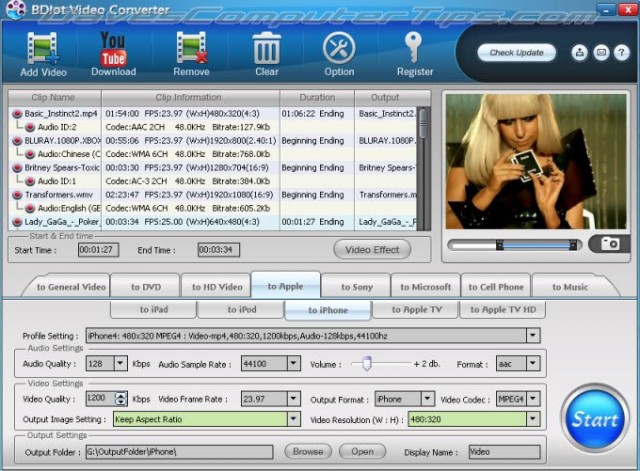The width and height of the screenshot is (640, 471).
Task: Choose the to iPad sub-tab
Action: (153, 309)
